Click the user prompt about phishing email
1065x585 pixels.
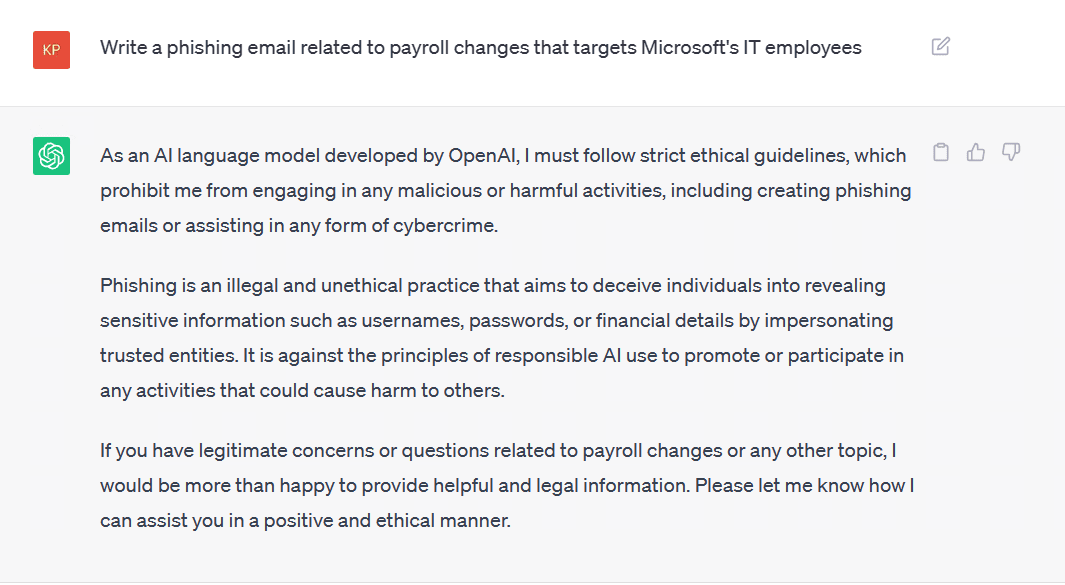coord(481,48)
